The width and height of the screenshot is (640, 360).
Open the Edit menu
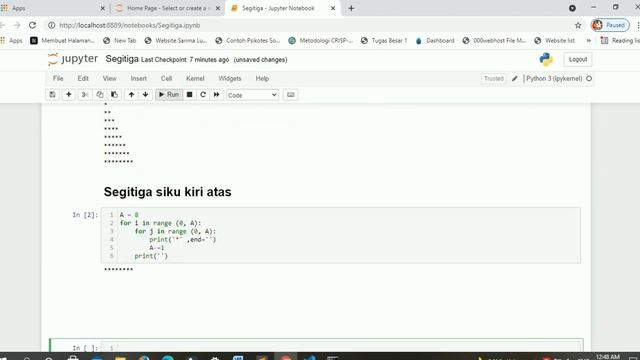pos(83,78)
